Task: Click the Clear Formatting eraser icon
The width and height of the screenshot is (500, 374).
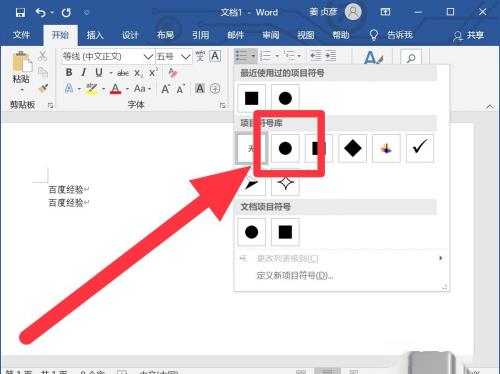Action: (173, 72)
